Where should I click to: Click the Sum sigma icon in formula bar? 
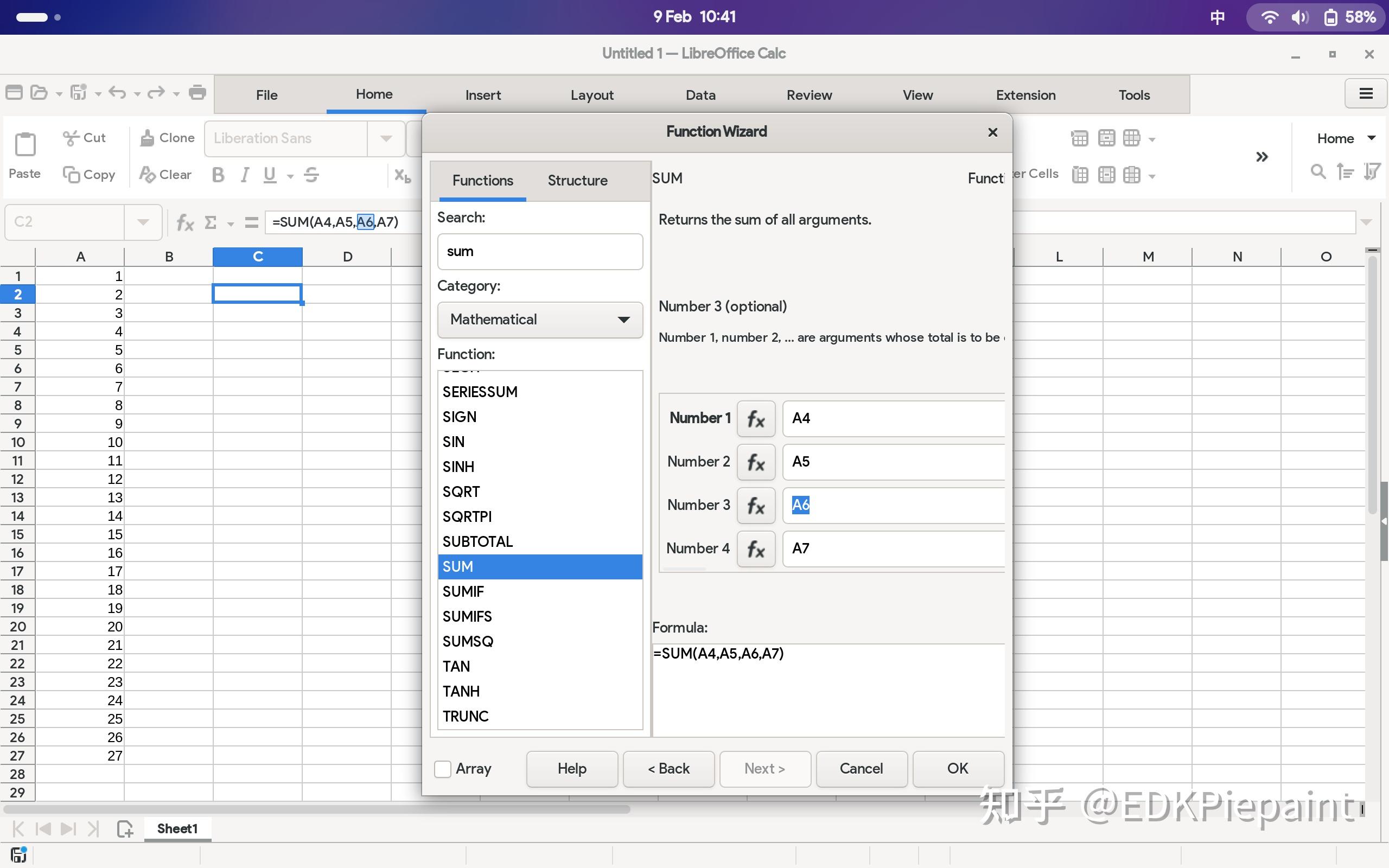[211, 222]
